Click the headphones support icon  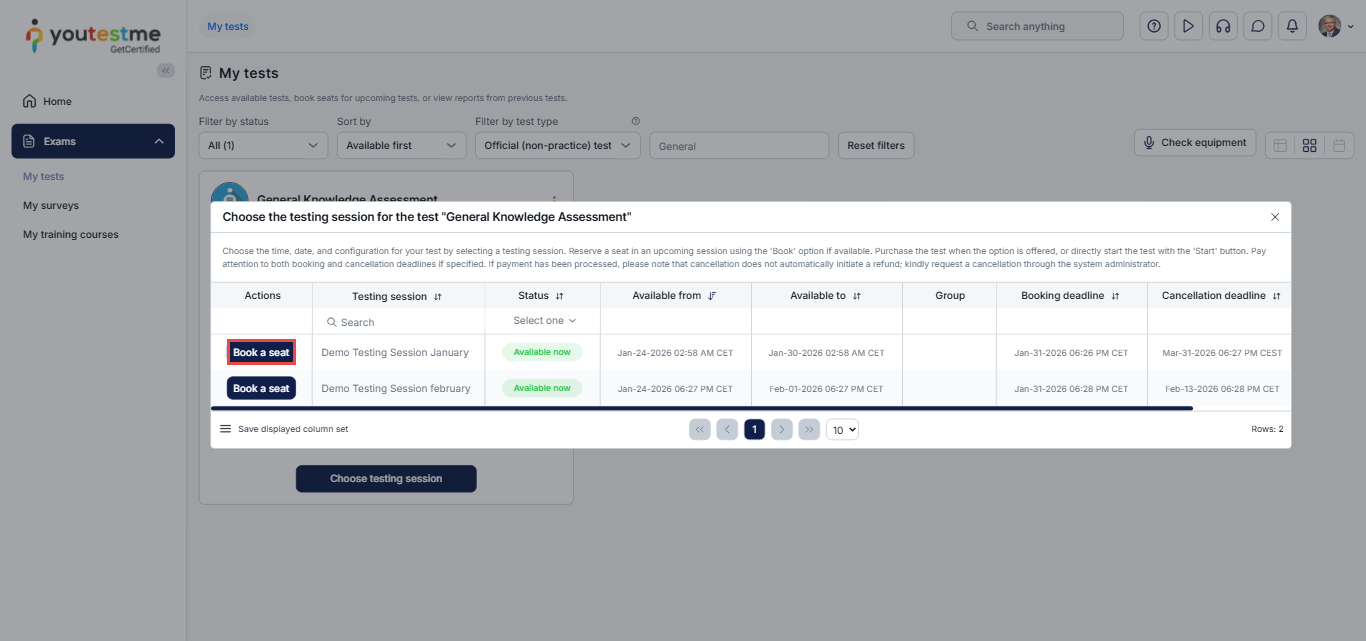point(1222,27)
